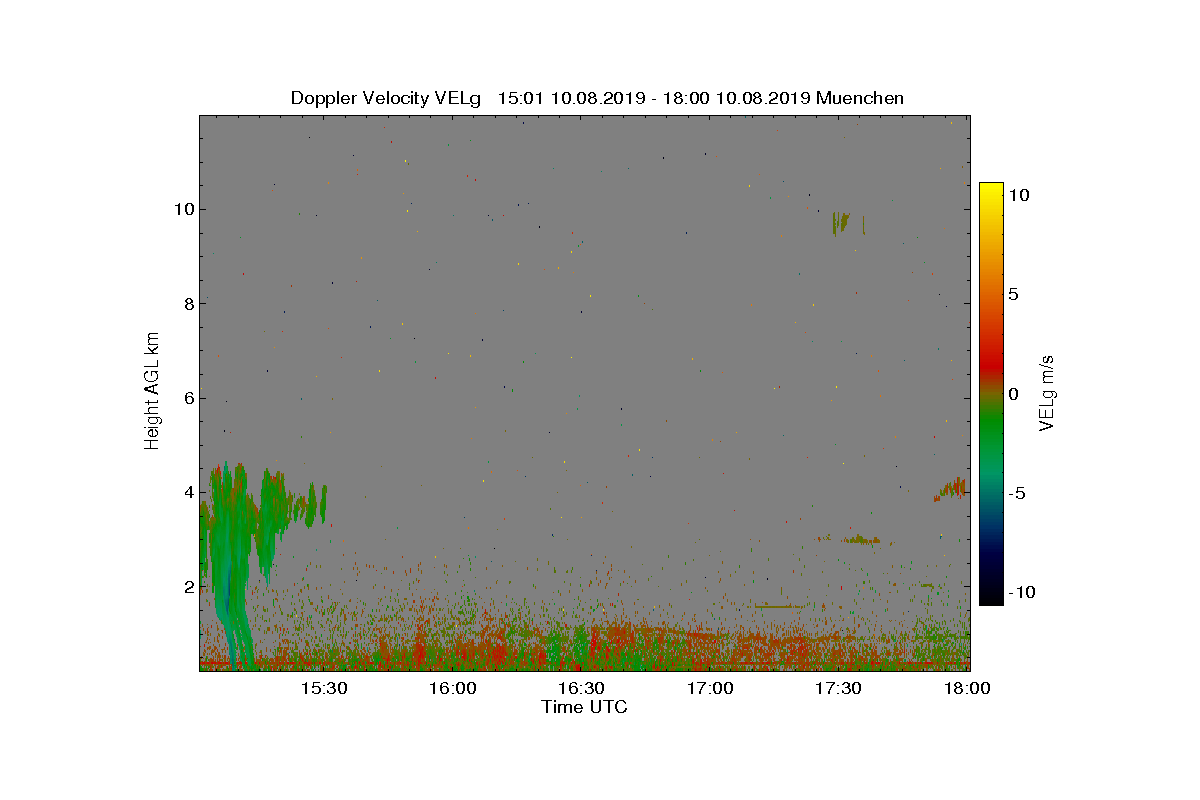Click the colorbar tick label 10
Image resolution: width=1200 pixels, height=800 pixels.
[x=1018, y=196]
